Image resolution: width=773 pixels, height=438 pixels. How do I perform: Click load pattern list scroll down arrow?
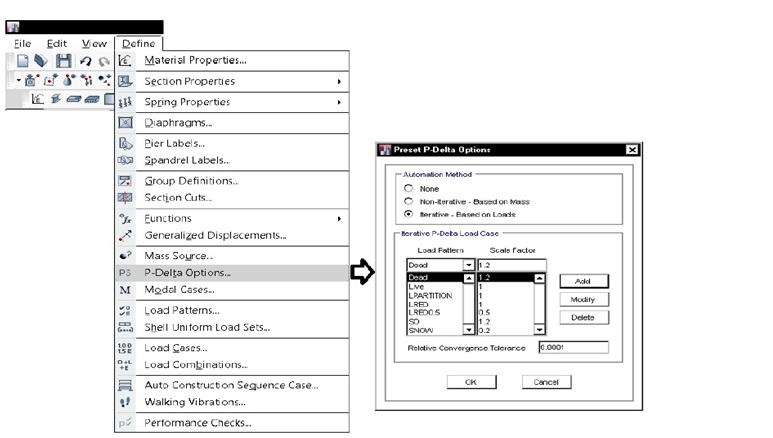tap(468, 329)
